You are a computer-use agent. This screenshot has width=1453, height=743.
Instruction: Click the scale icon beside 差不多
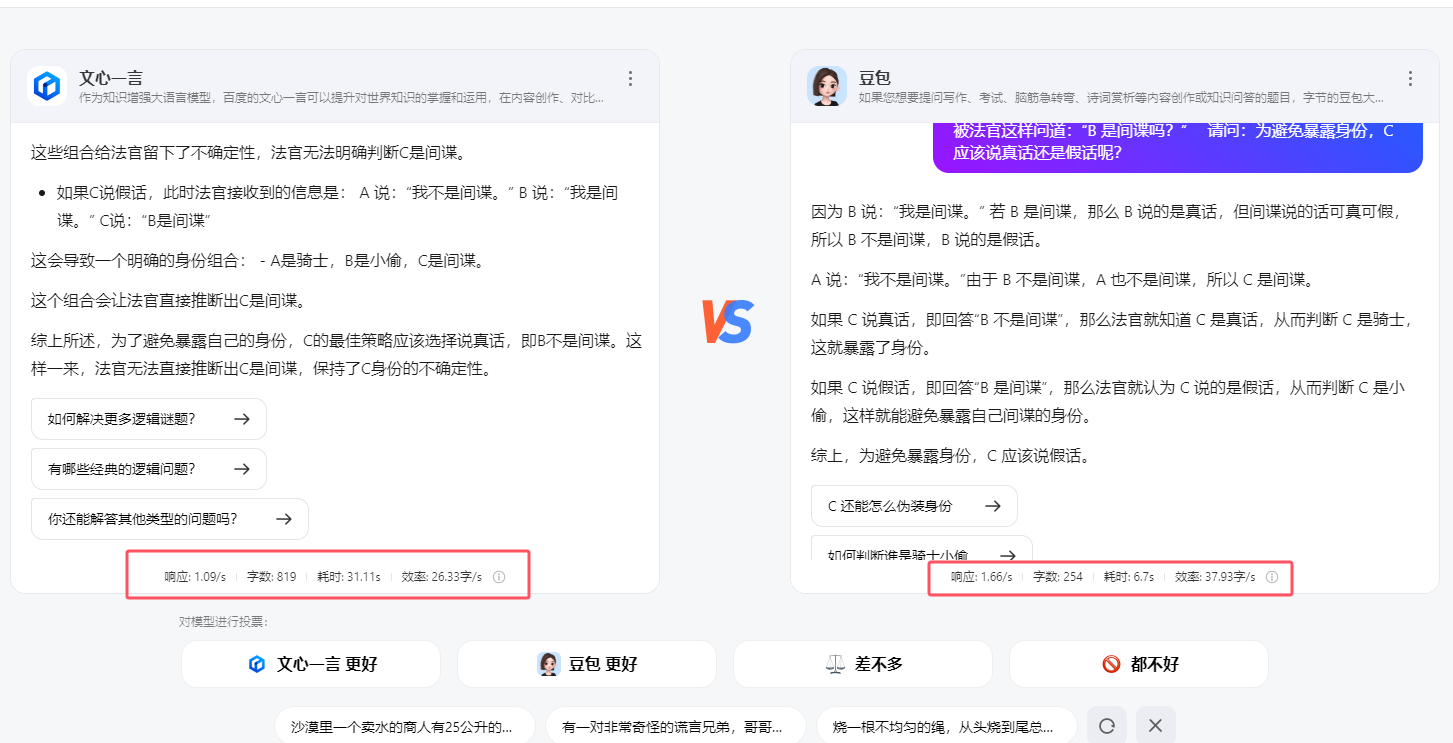pyautogui.click(x=835, y=664)
